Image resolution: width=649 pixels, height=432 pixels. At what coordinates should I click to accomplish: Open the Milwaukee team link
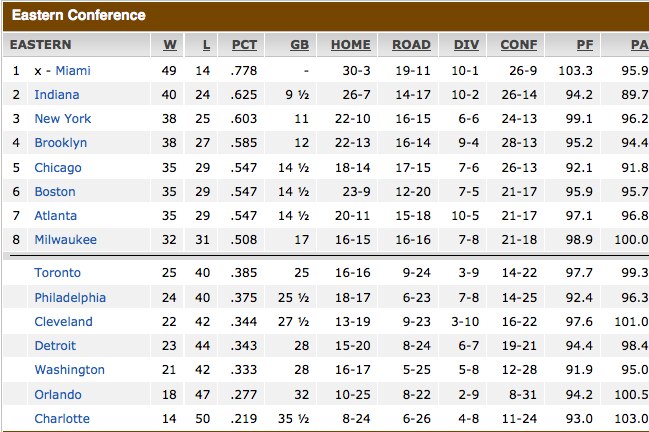[65, 240]
